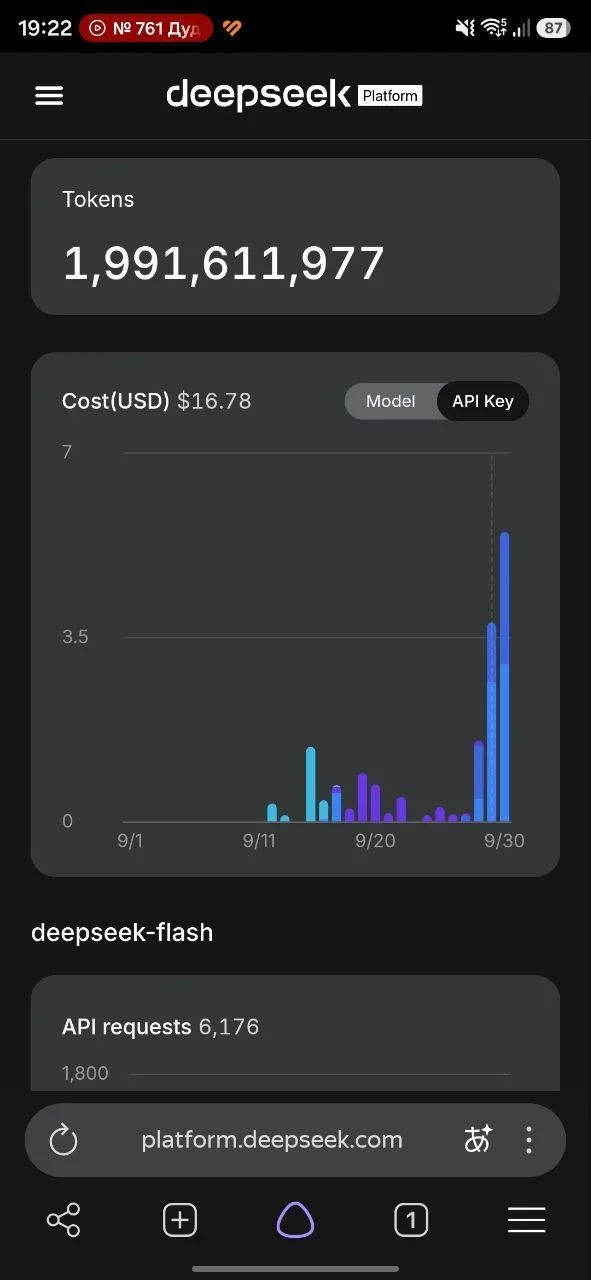591x1280 pixels.
Task: Tap the Tokens total card
Action: point(295,237)
